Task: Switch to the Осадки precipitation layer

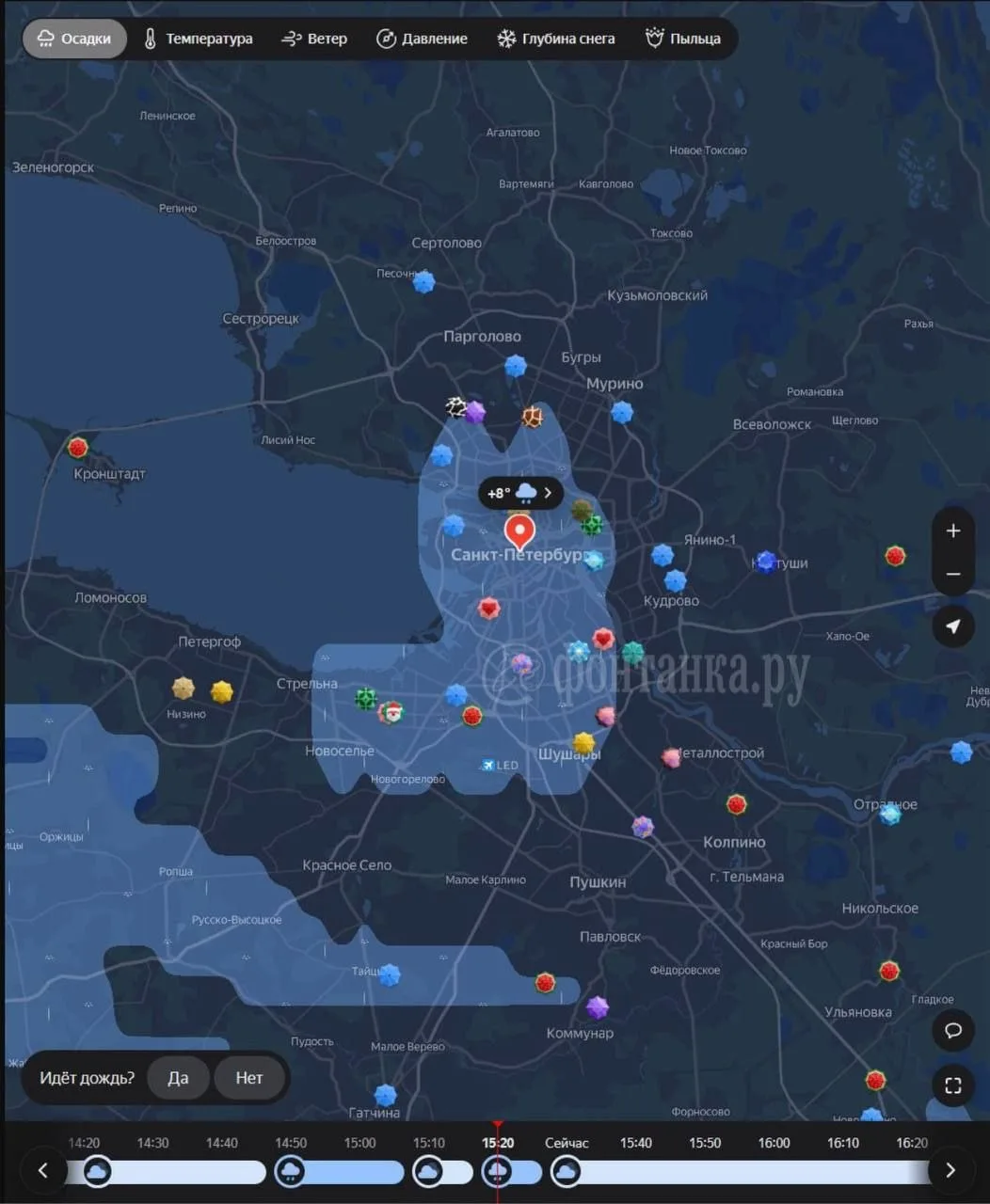Action: point(74,39)
